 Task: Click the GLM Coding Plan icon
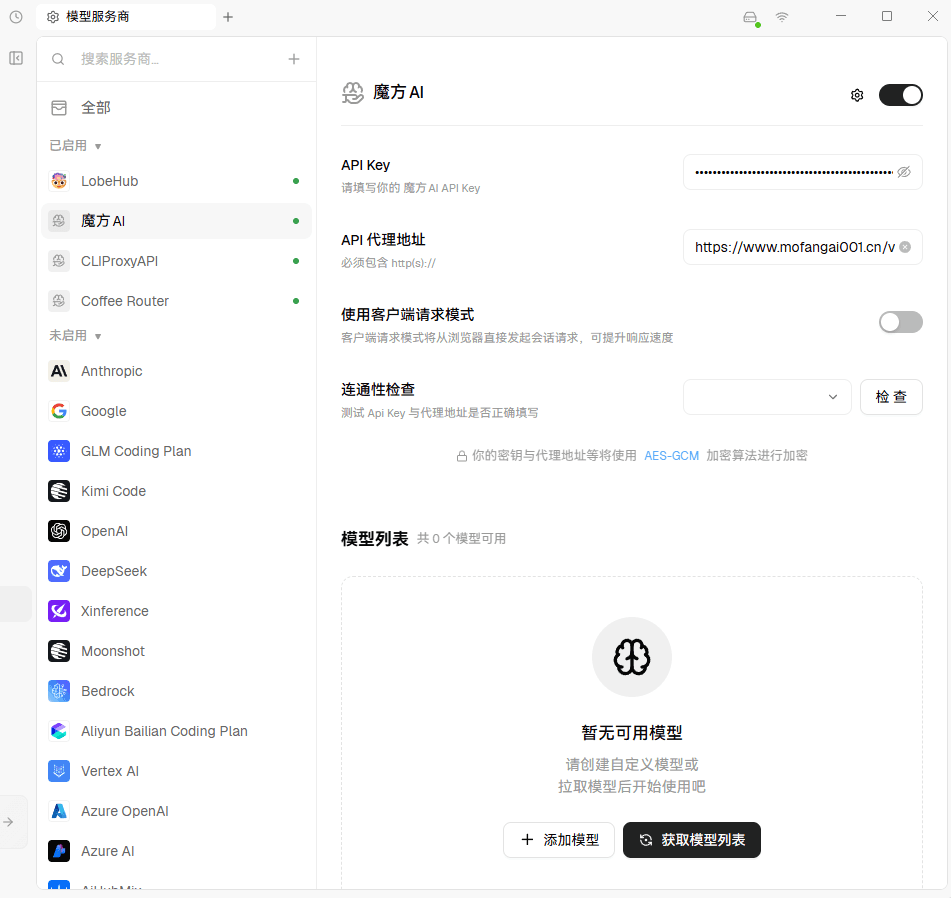(59, 451)
